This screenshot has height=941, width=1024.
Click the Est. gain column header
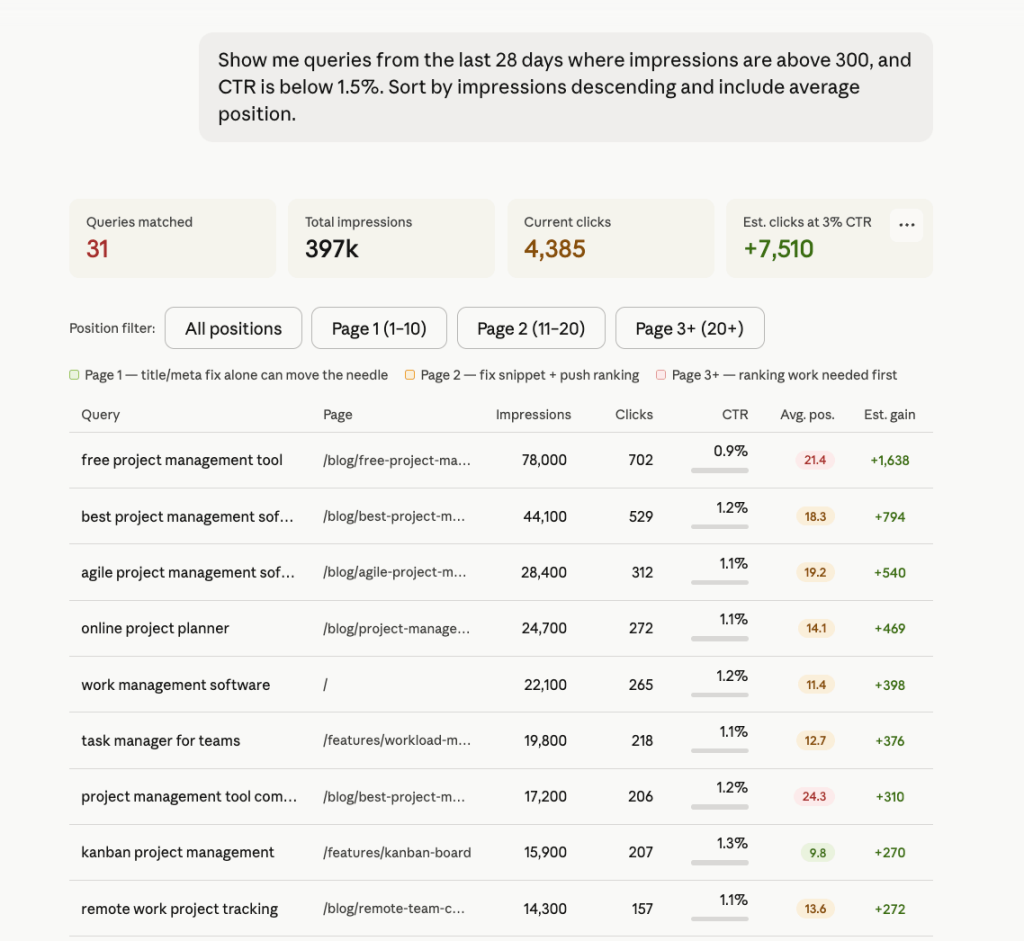[x=889, y=415]
